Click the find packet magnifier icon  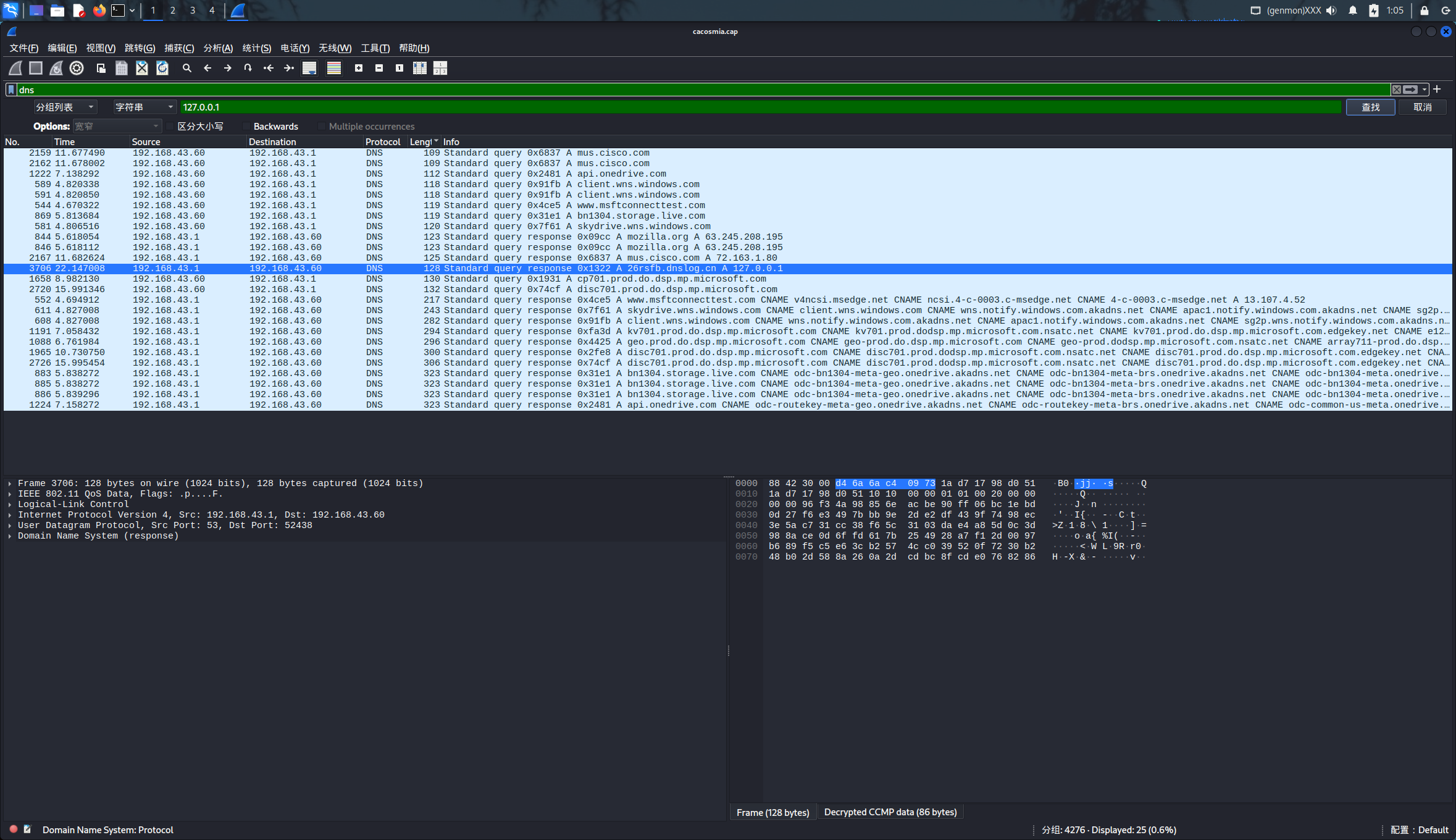coord(186,68)
